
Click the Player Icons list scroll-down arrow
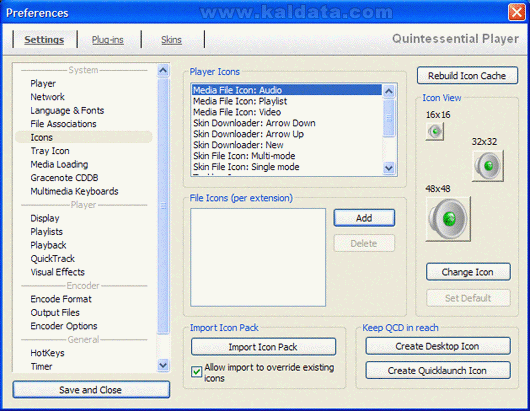[389, 168]
